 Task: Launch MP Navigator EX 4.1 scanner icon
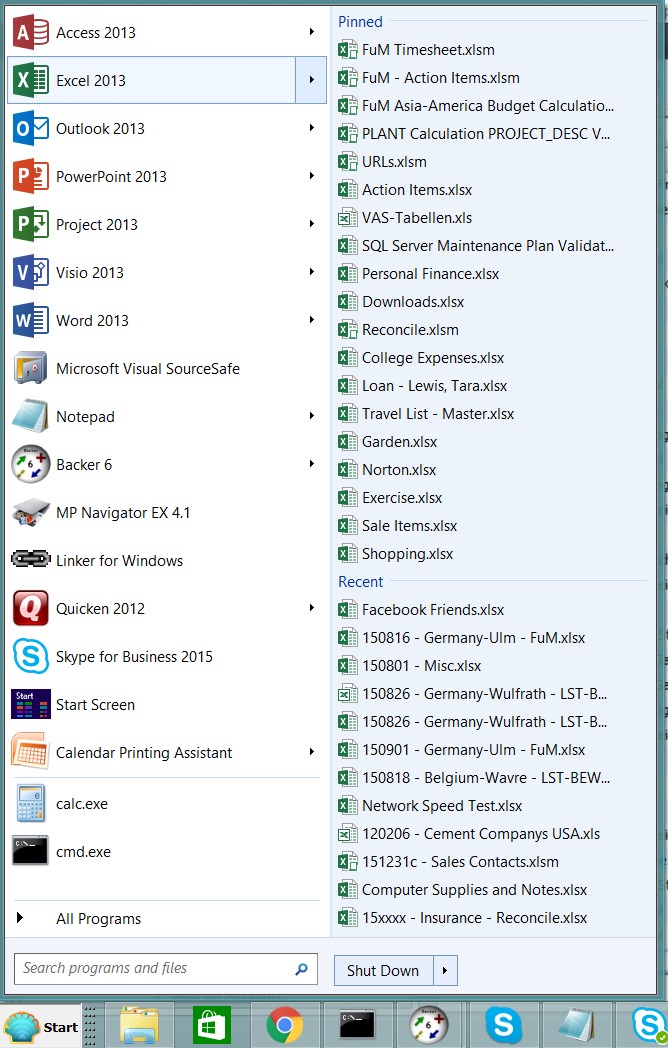pos(31,513)
